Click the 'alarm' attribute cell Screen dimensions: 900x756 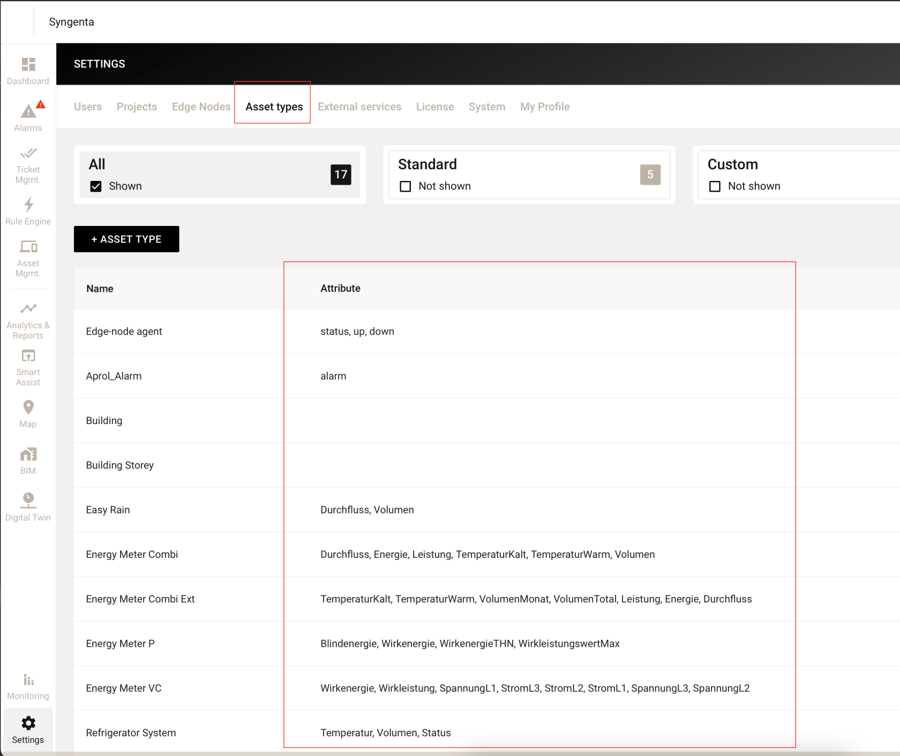click(x=333, y=376)
